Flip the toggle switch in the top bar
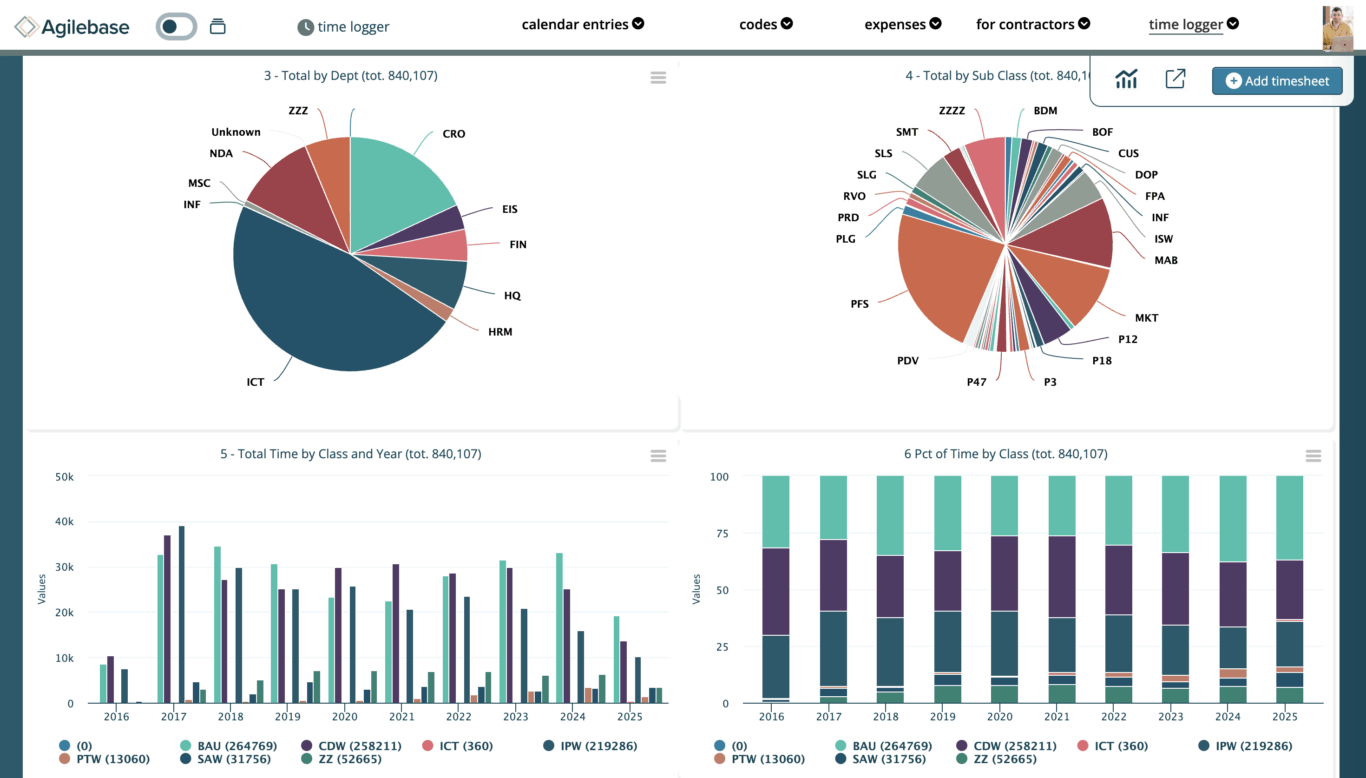1366x778 pixels. click(x=176, y=26)
